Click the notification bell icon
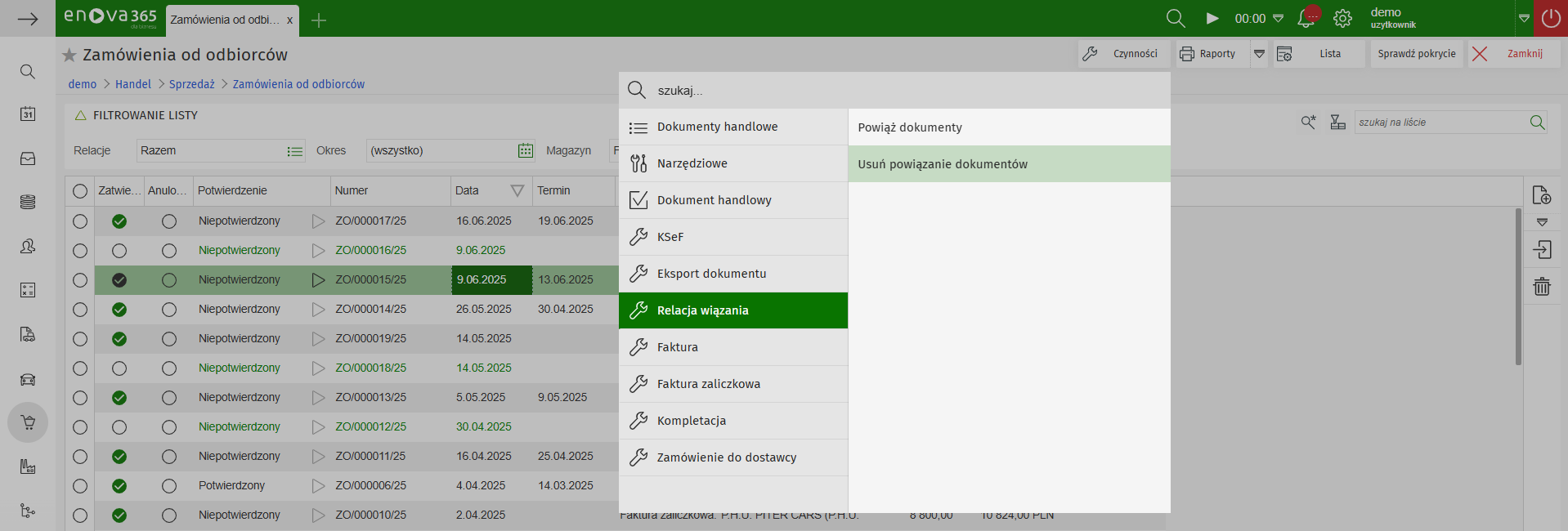Viewport: 1568px width, 531px height. (1306, 19)
